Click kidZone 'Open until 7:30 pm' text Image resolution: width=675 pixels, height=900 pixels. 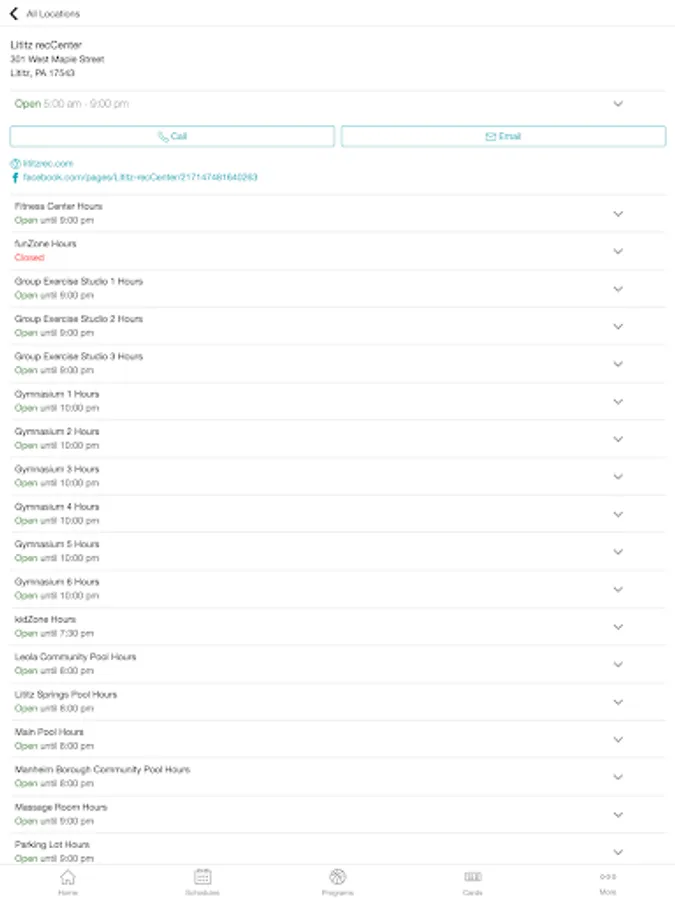point(54,633)
